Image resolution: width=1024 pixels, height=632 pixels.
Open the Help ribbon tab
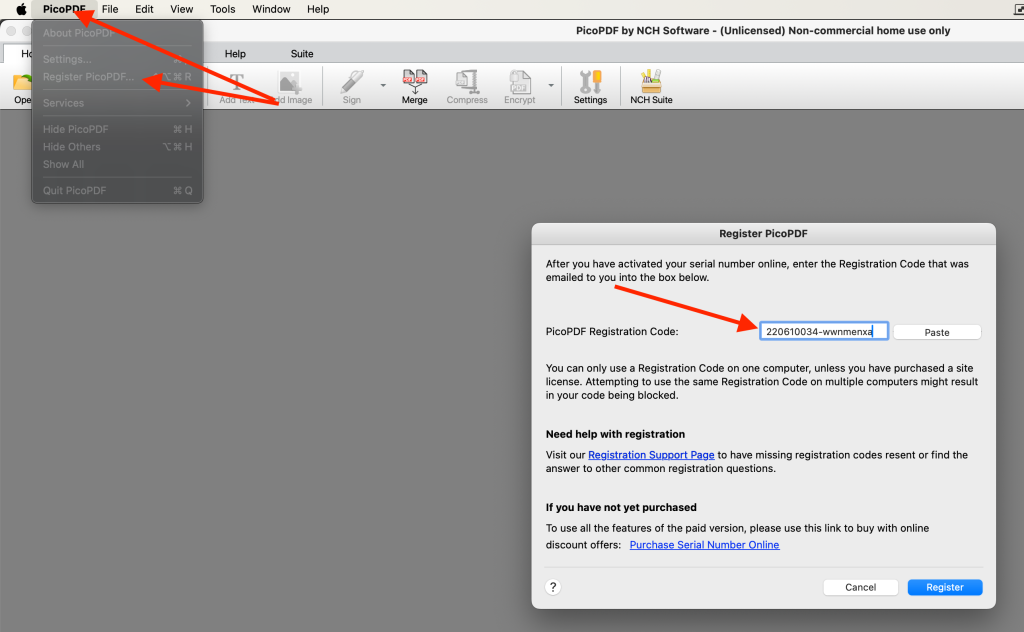click(235, 53)
